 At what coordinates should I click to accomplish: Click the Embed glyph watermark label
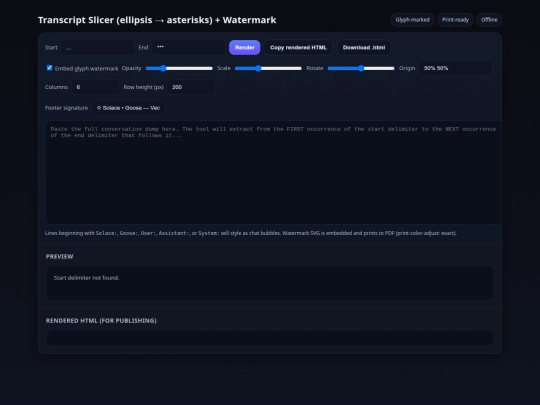[x=86, y=69]
